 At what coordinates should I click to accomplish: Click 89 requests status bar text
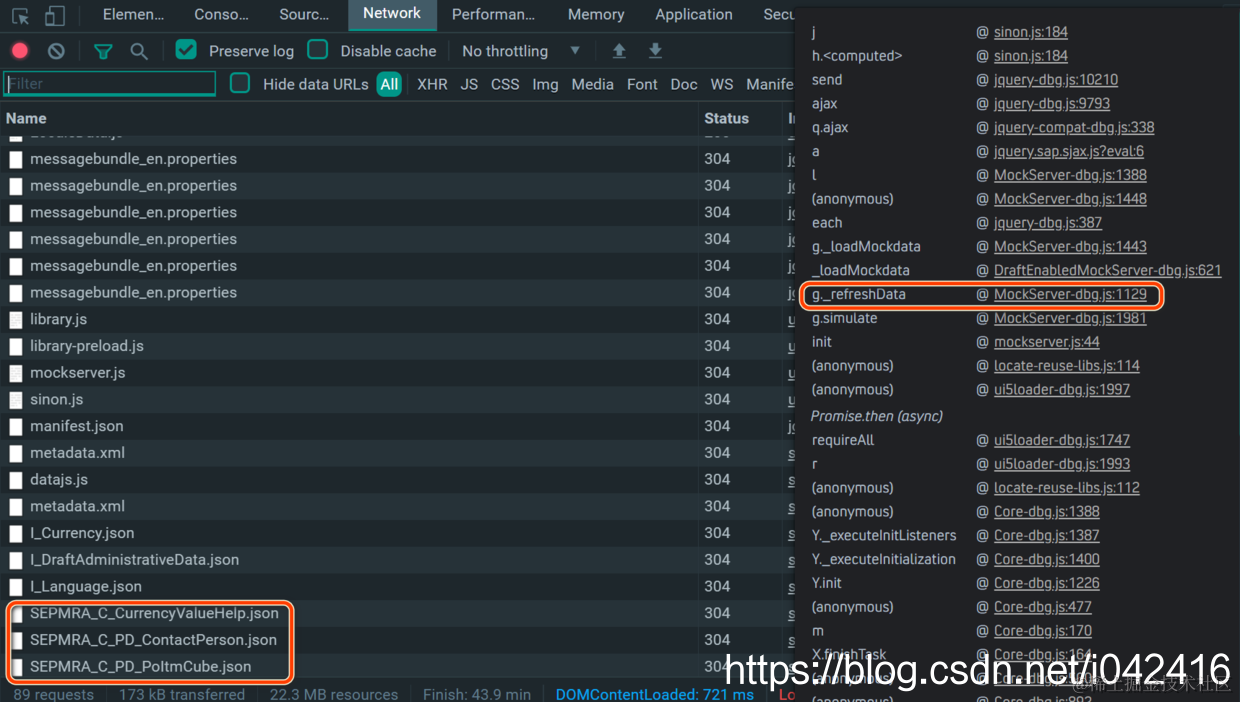click(54, 694)
